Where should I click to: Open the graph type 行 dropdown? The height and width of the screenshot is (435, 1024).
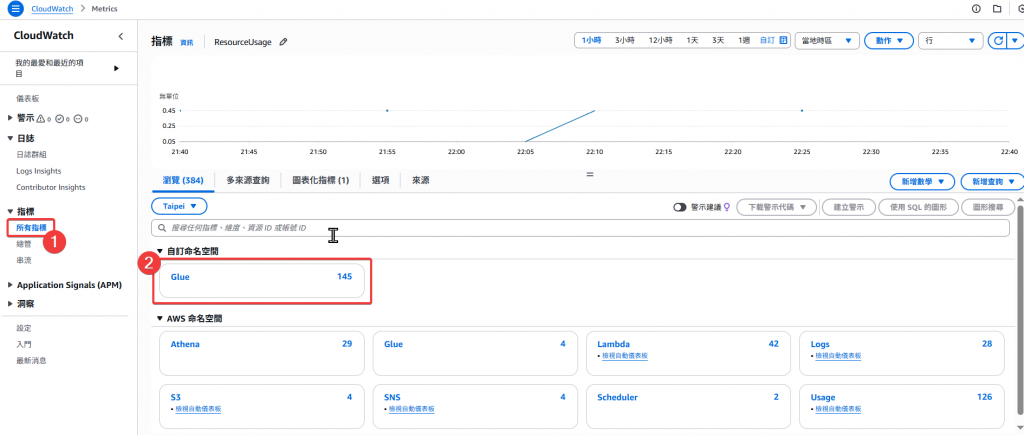pyautogui.click(x=950, y=40)
